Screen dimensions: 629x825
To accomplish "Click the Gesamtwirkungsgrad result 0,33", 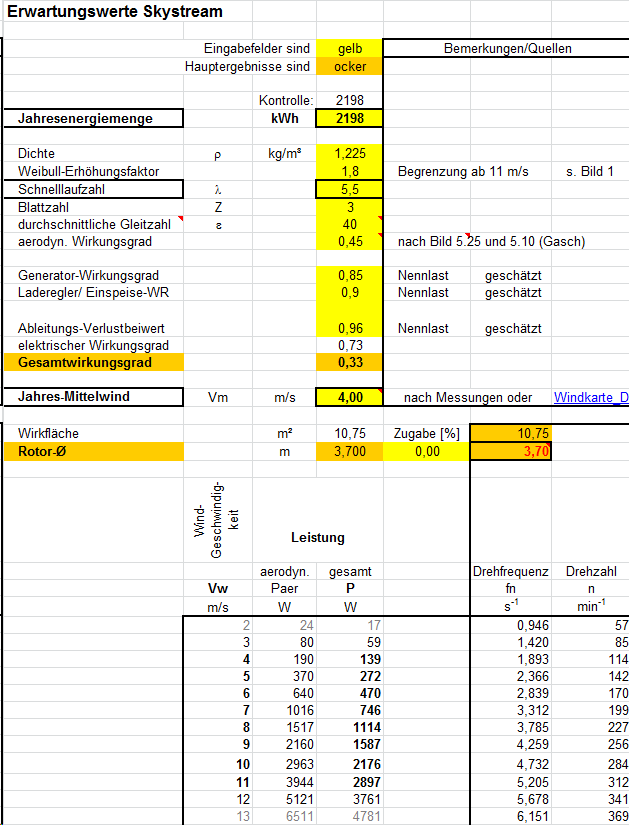I will 348,362.
